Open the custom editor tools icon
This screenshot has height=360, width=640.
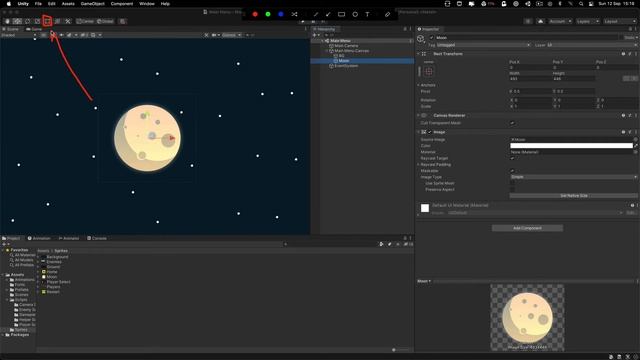[68, 21]
